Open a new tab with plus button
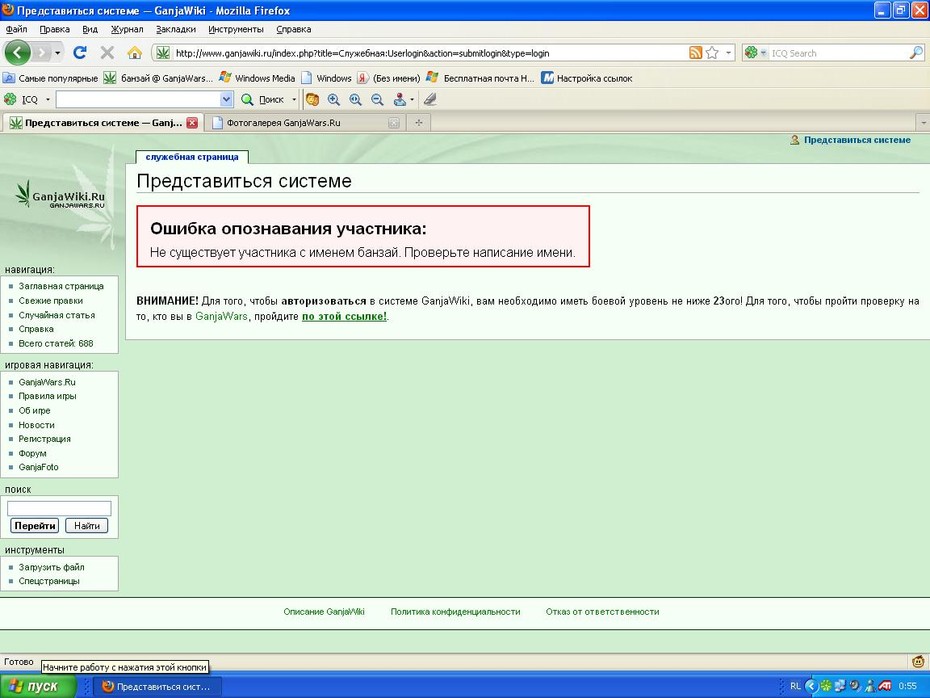 (419, 123)
